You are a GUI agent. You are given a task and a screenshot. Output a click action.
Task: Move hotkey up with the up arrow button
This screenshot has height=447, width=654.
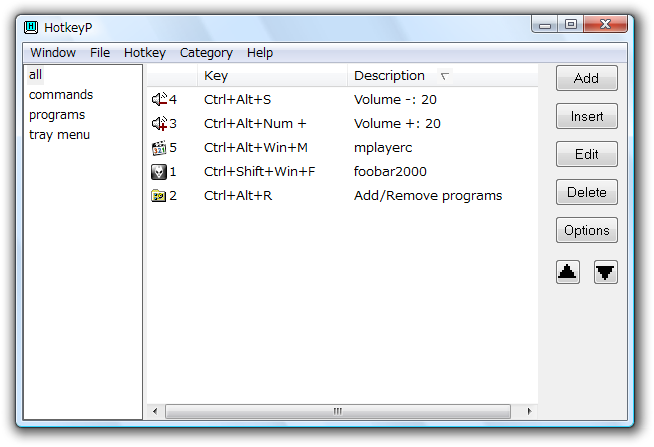568,272
